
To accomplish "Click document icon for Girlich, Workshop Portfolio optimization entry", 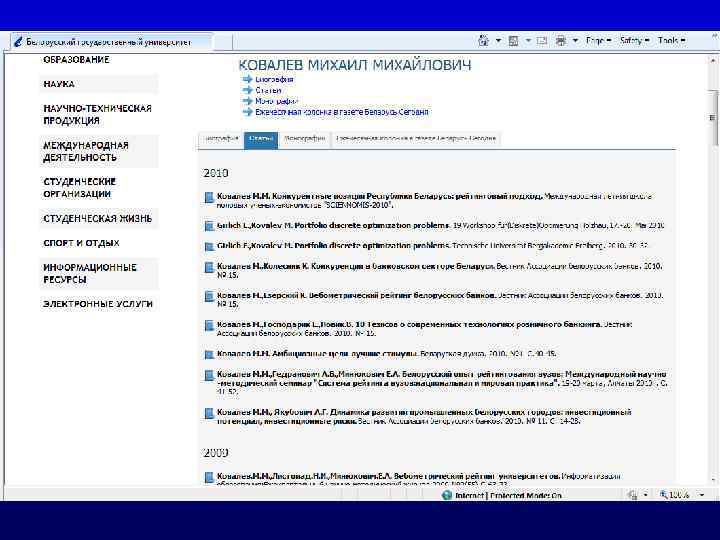I will (x=209, y=226).
